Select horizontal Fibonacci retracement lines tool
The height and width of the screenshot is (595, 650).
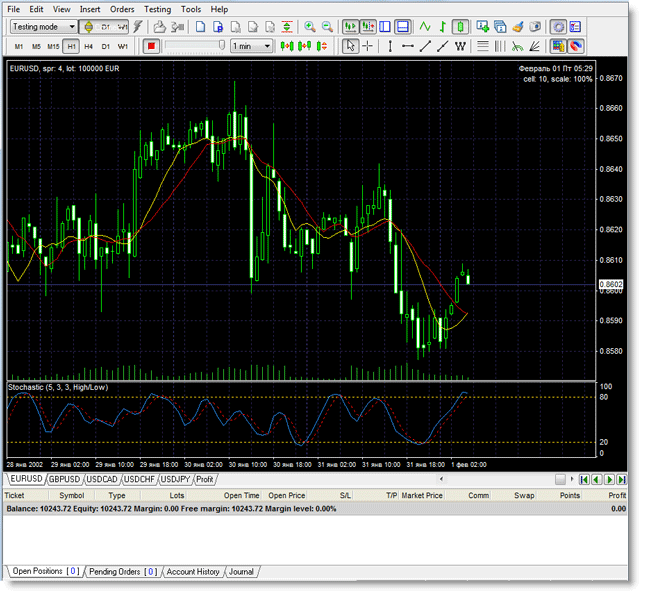483,46
